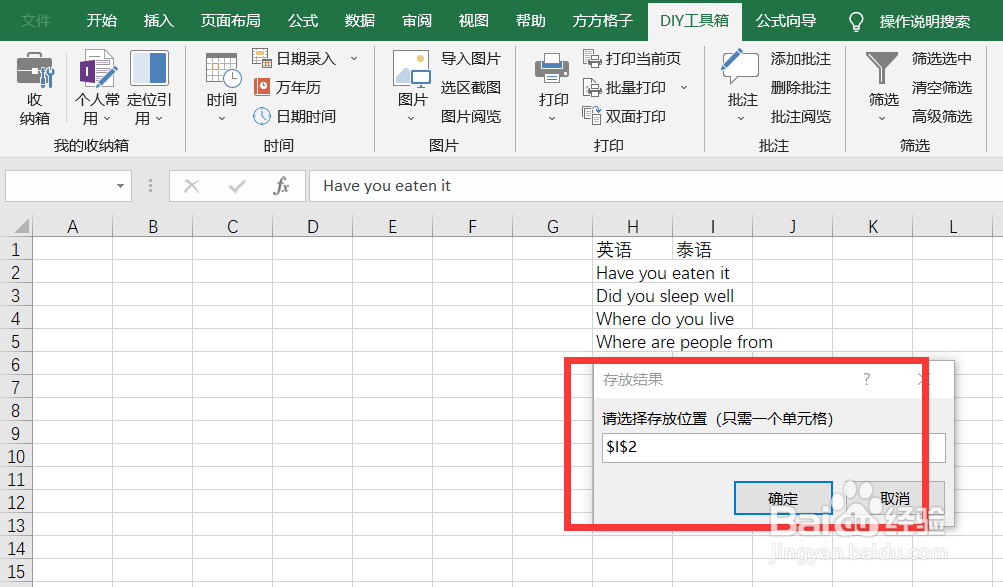Screen dimensions: 1003x587
Task: Click the 打印 printer icon
Action: point(552,69)
